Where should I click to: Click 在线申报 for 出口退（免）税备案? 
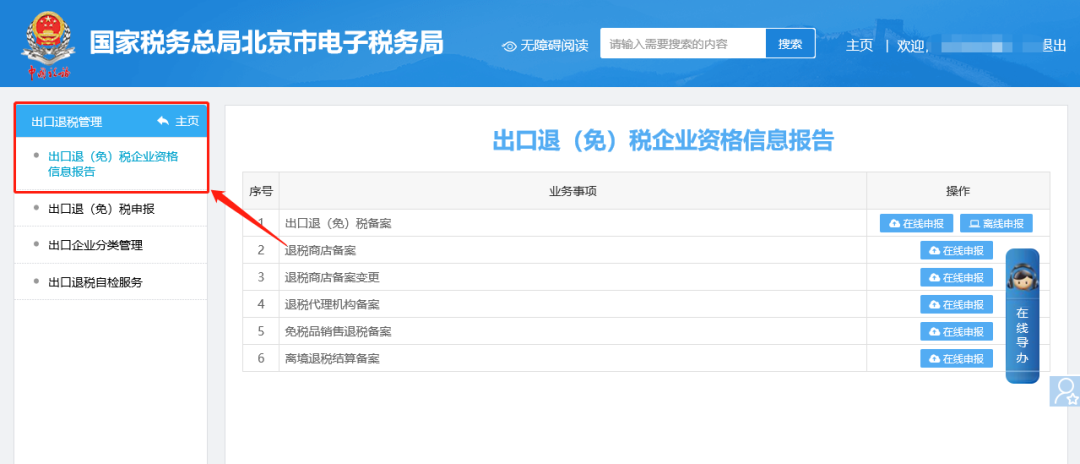pos(916,224)
